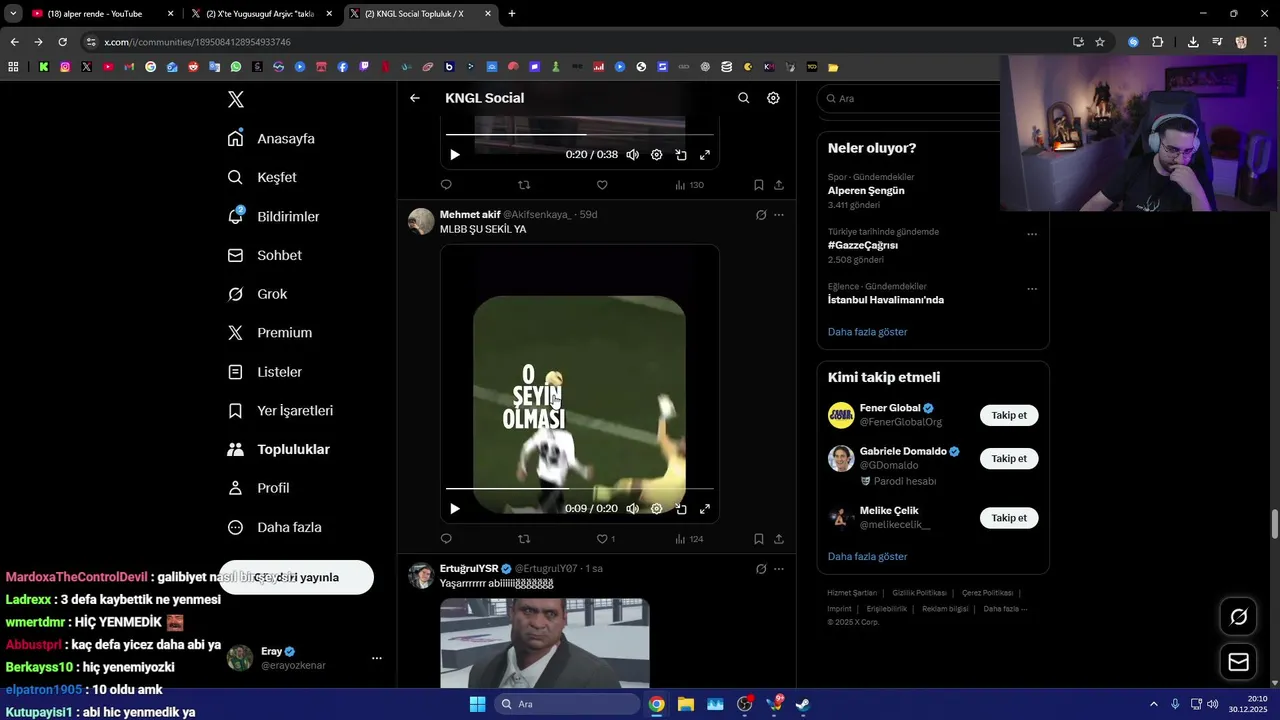Show more trends with Daha fazla göster
Image resolution: width=1280 pixels, height=720 pixels.
pyautogui.click(x=867, y=332)
